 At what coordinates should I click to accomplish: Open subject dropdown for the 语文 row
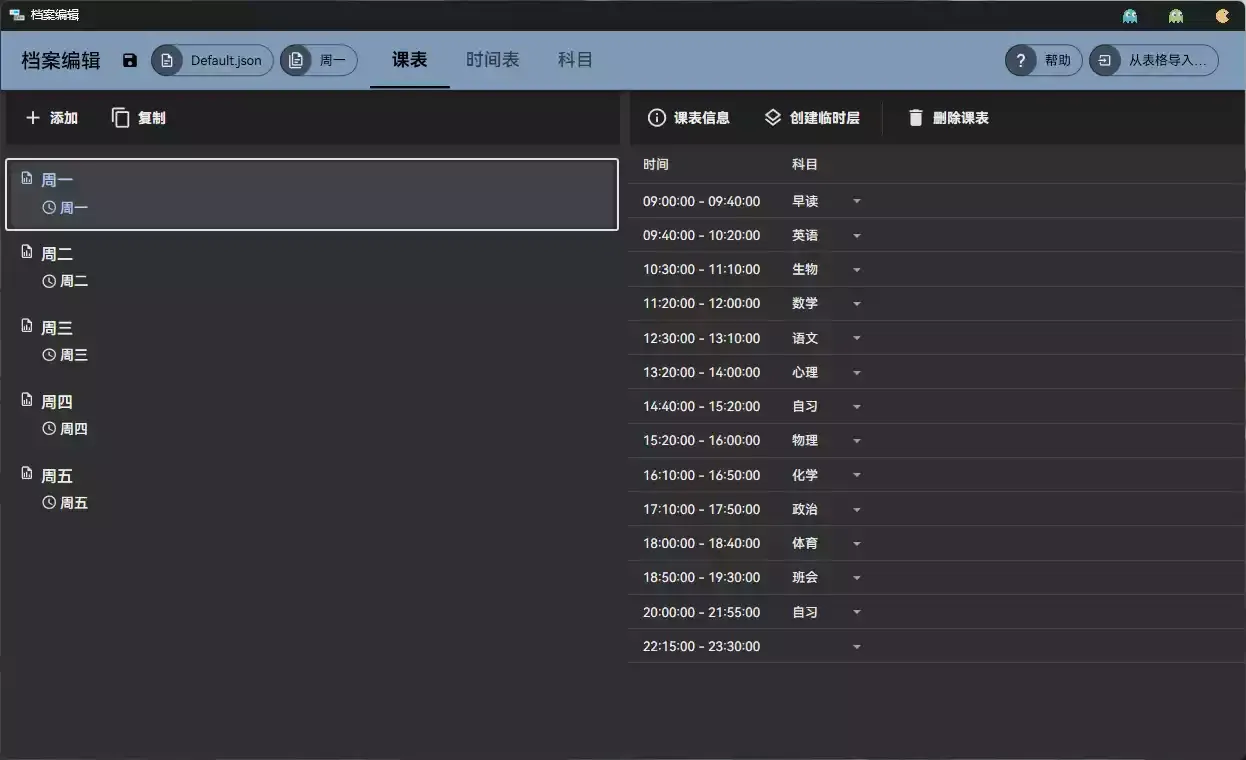(x=857, y=339)
